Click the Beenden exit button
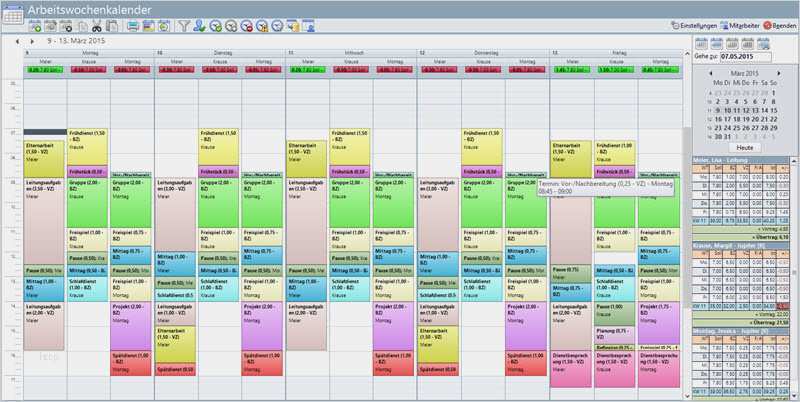The image size is (800, 402). click(x=780, y=26)
